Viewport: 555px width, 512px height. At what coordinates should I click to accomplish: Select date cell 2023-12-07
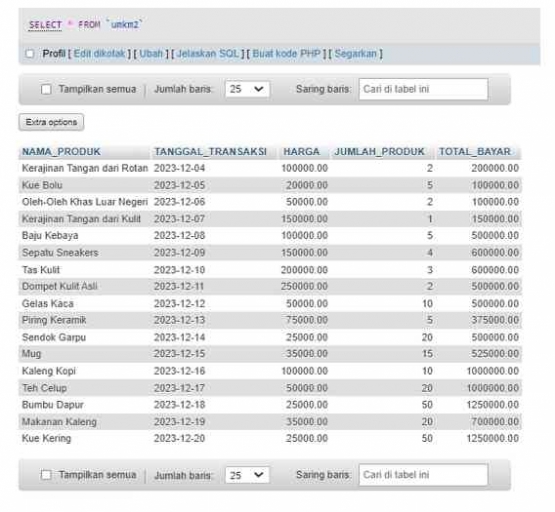coord(179,219)
